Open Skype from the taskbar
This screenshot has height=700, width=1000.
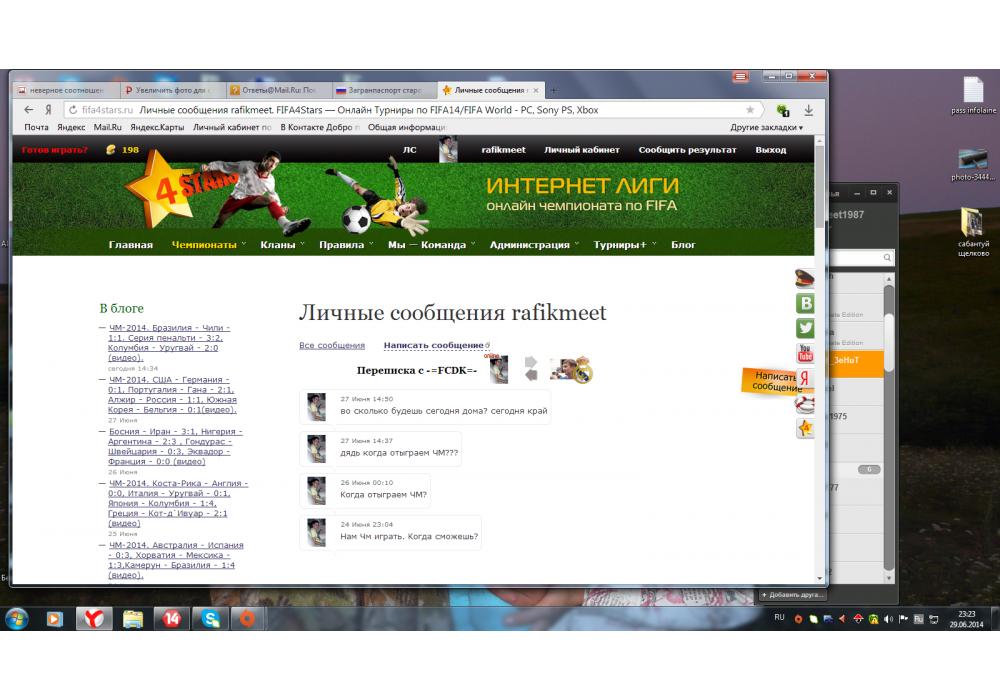click(x=207, y=619)
